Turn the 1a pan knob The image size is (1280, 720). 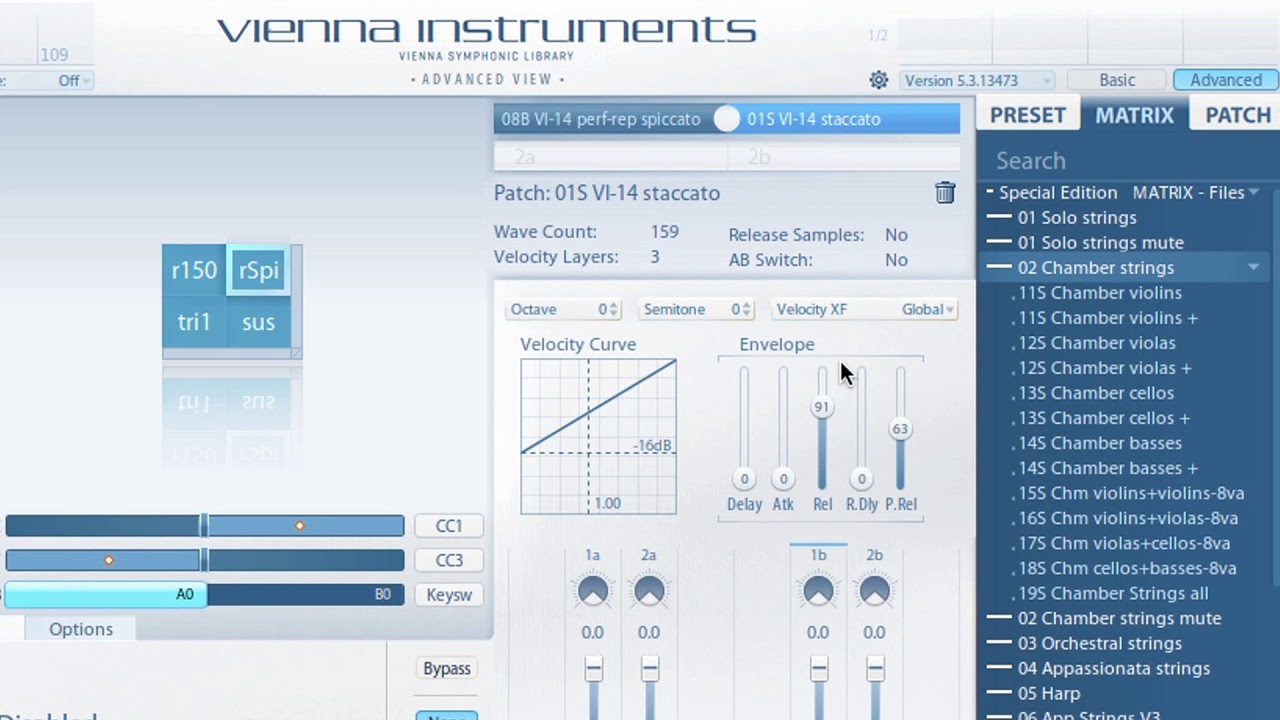coord(592,591)
